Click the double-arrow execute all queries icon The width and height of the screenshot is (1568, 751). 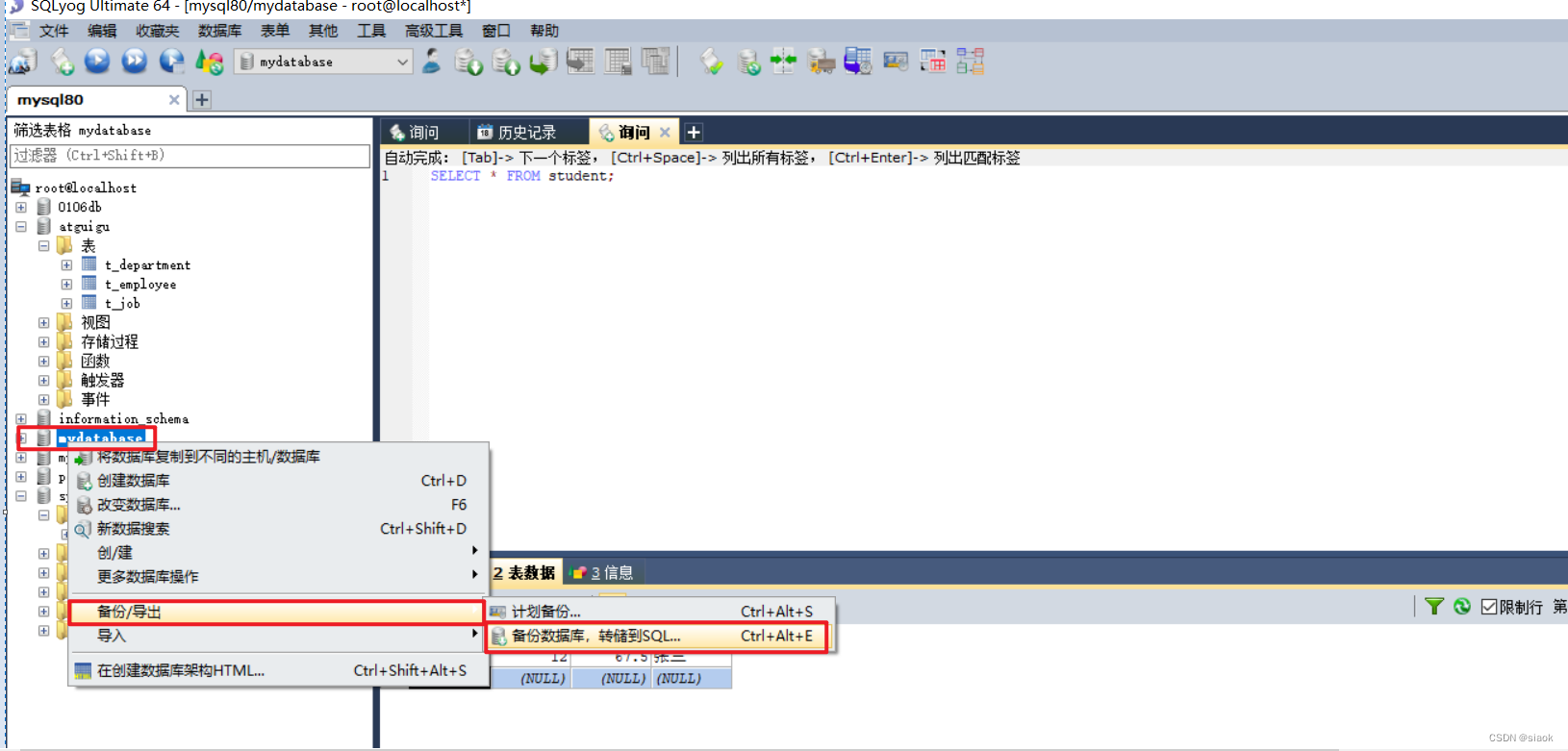(135, 62)
